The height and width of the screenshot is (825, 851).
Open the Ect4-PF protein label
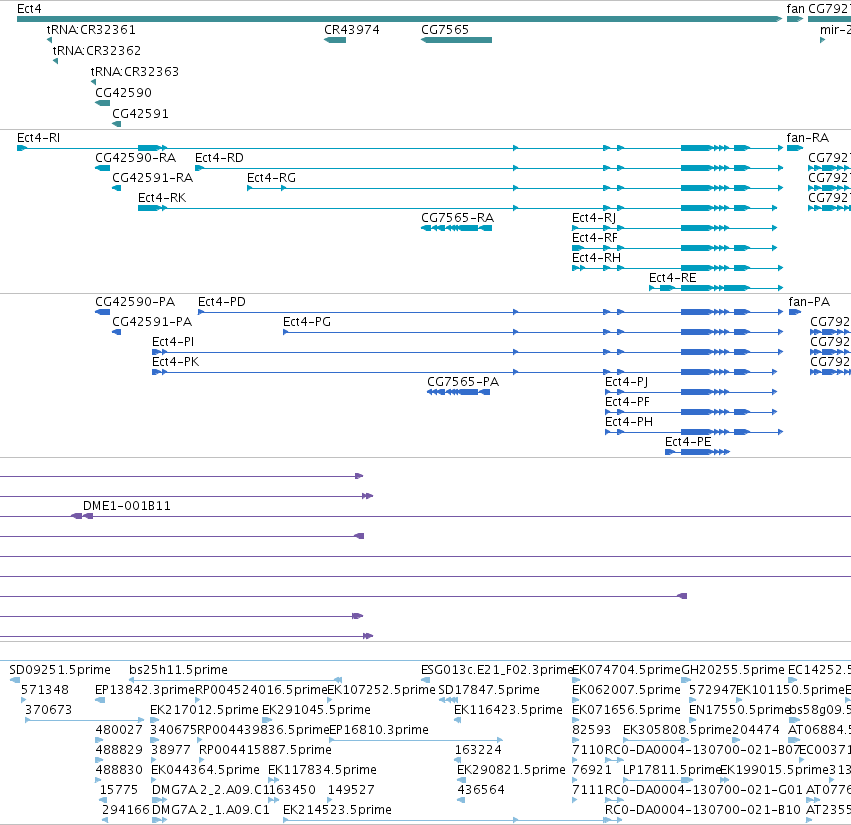(627, 402)
